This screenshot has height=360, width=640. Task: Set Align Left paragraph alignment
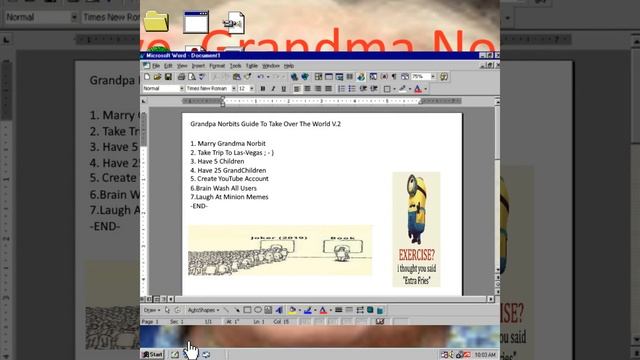click(x=297, y=89)
